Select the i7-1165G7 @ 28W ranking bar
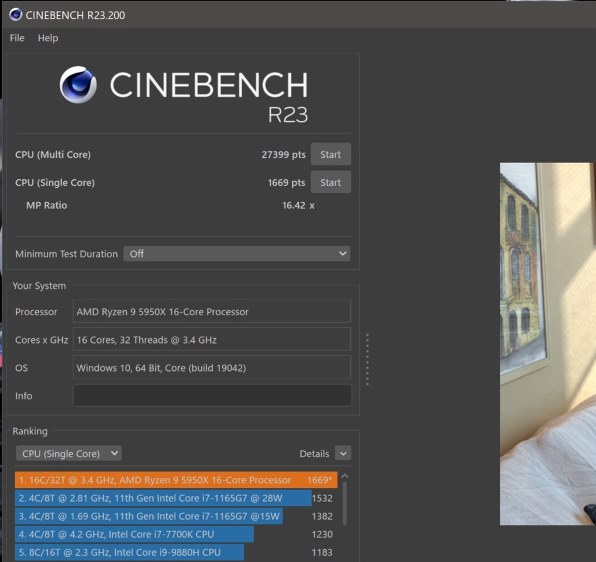Image resolution: width=596 pixels, height=562 pixels. point(163,498)
